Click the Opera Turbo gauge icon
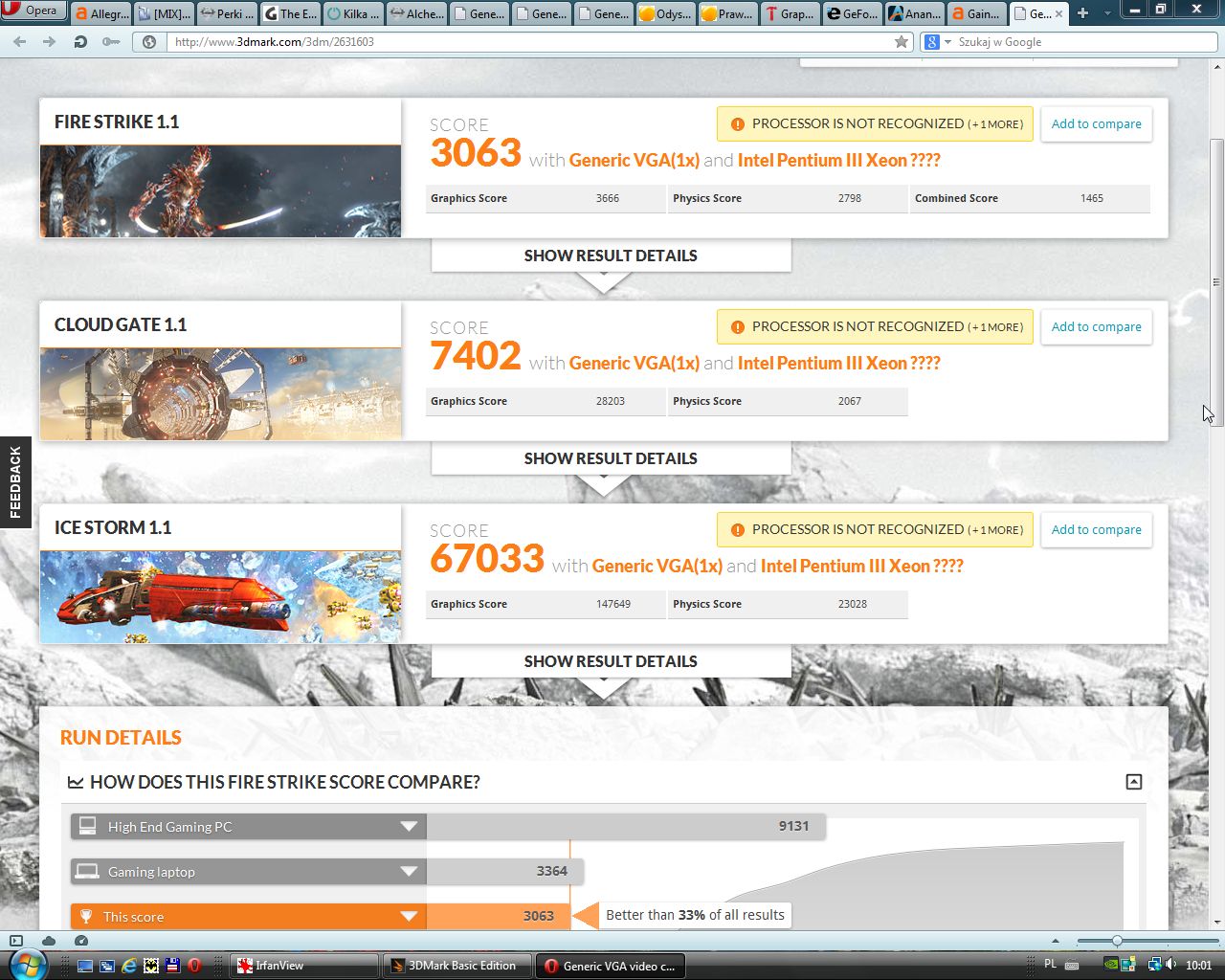The width and height of the screenshot is (1225, 980). (81, 941)
